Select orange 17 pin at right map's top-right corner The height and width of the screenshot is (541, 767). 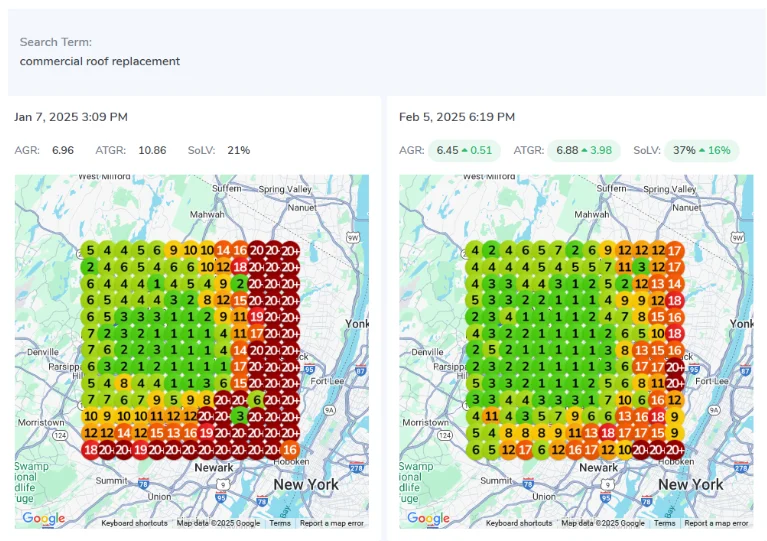(675, 250)
